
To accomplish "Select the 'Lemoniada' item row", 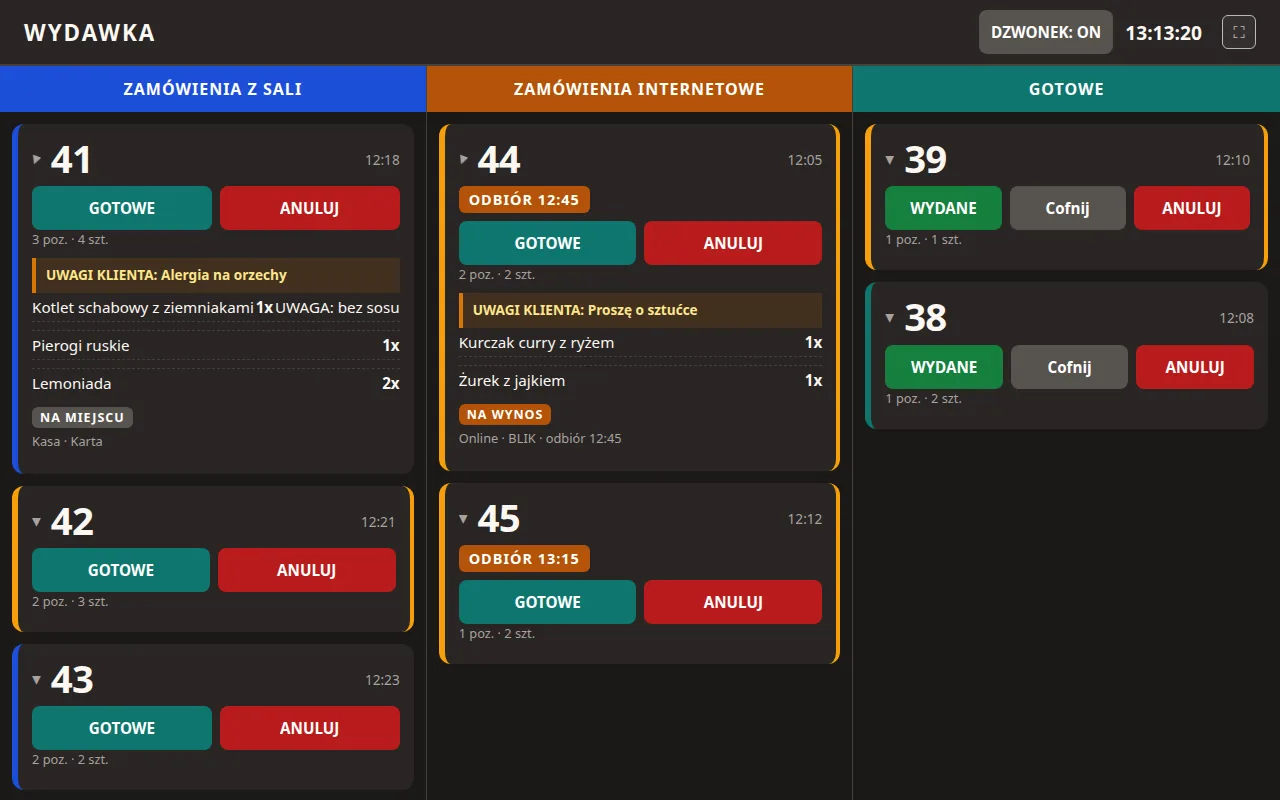I will coord(216,383).
